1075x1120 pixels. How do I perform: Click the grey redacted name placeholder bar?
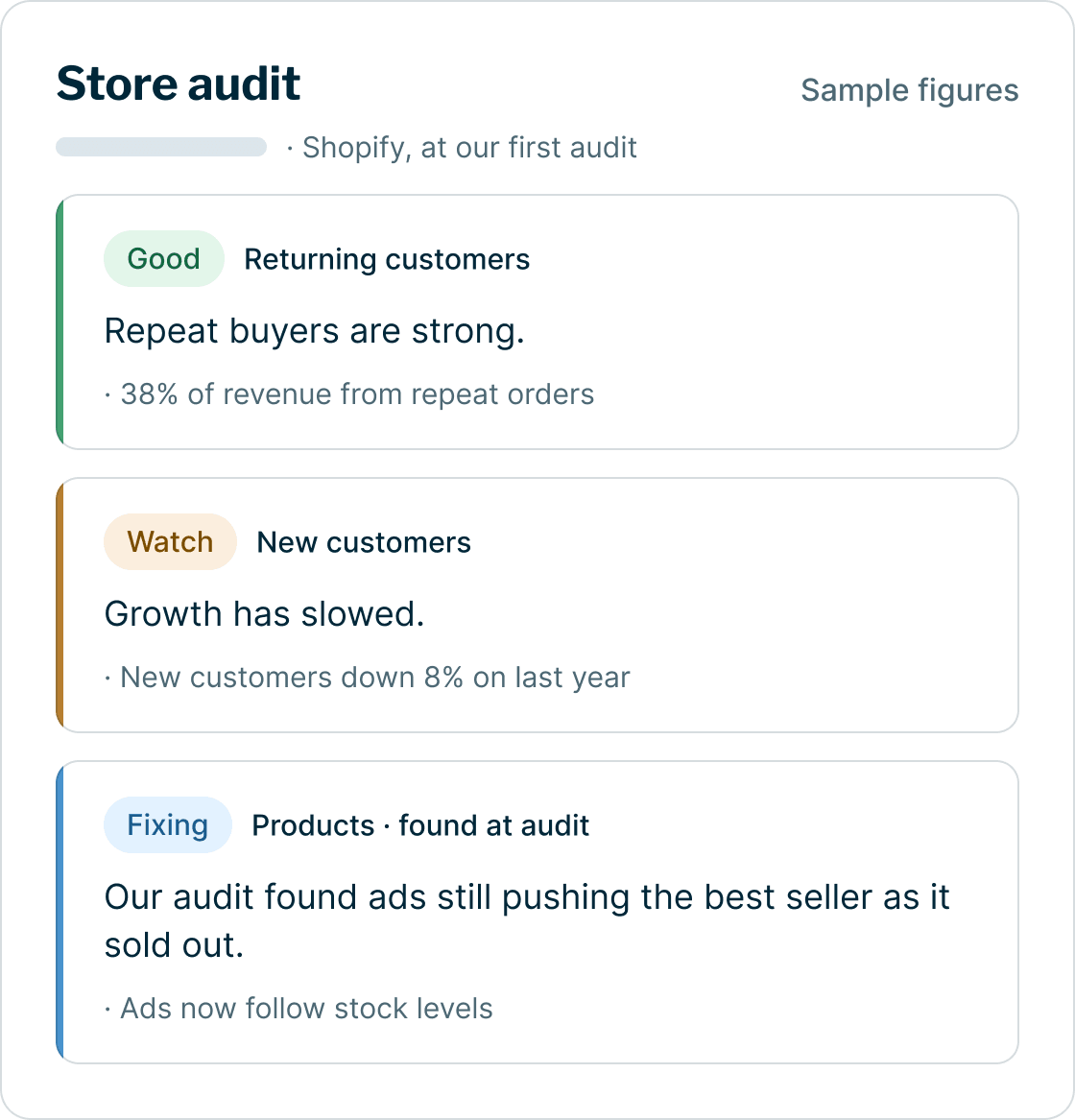161,147
